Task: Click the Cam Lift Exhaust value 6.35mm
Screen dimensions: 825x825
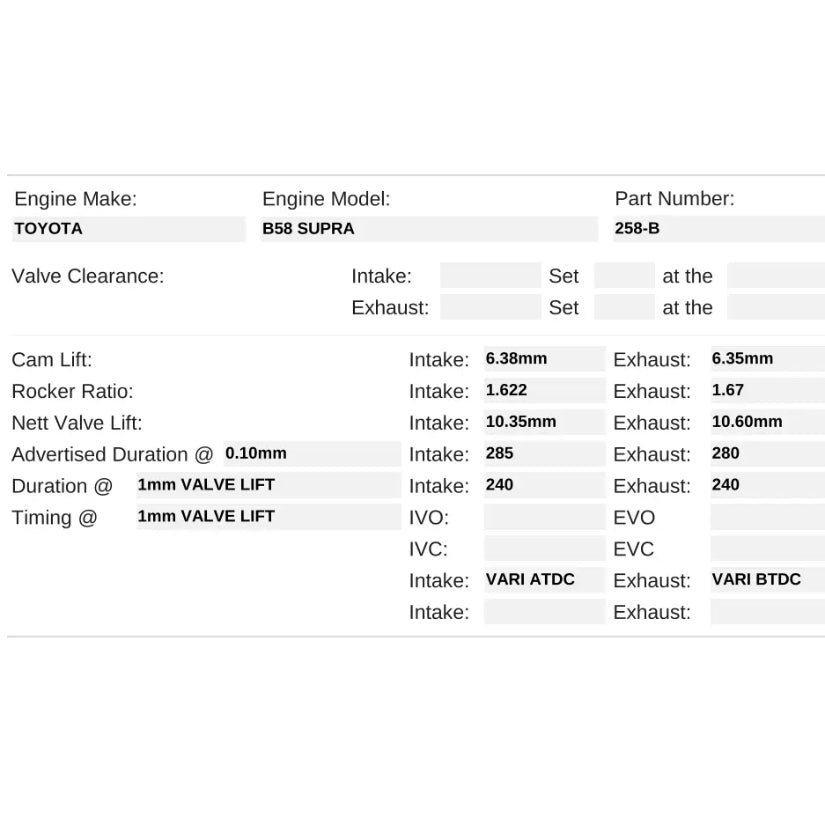Action: point(767,359)
